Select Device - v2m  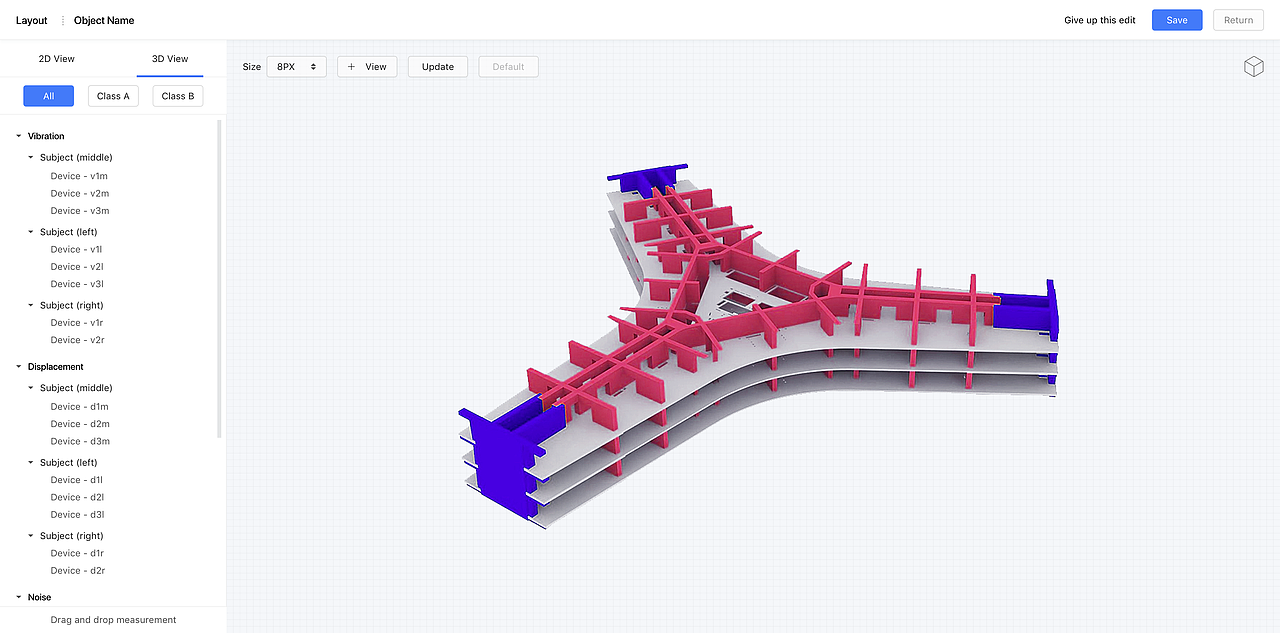[x=80, y=193]
